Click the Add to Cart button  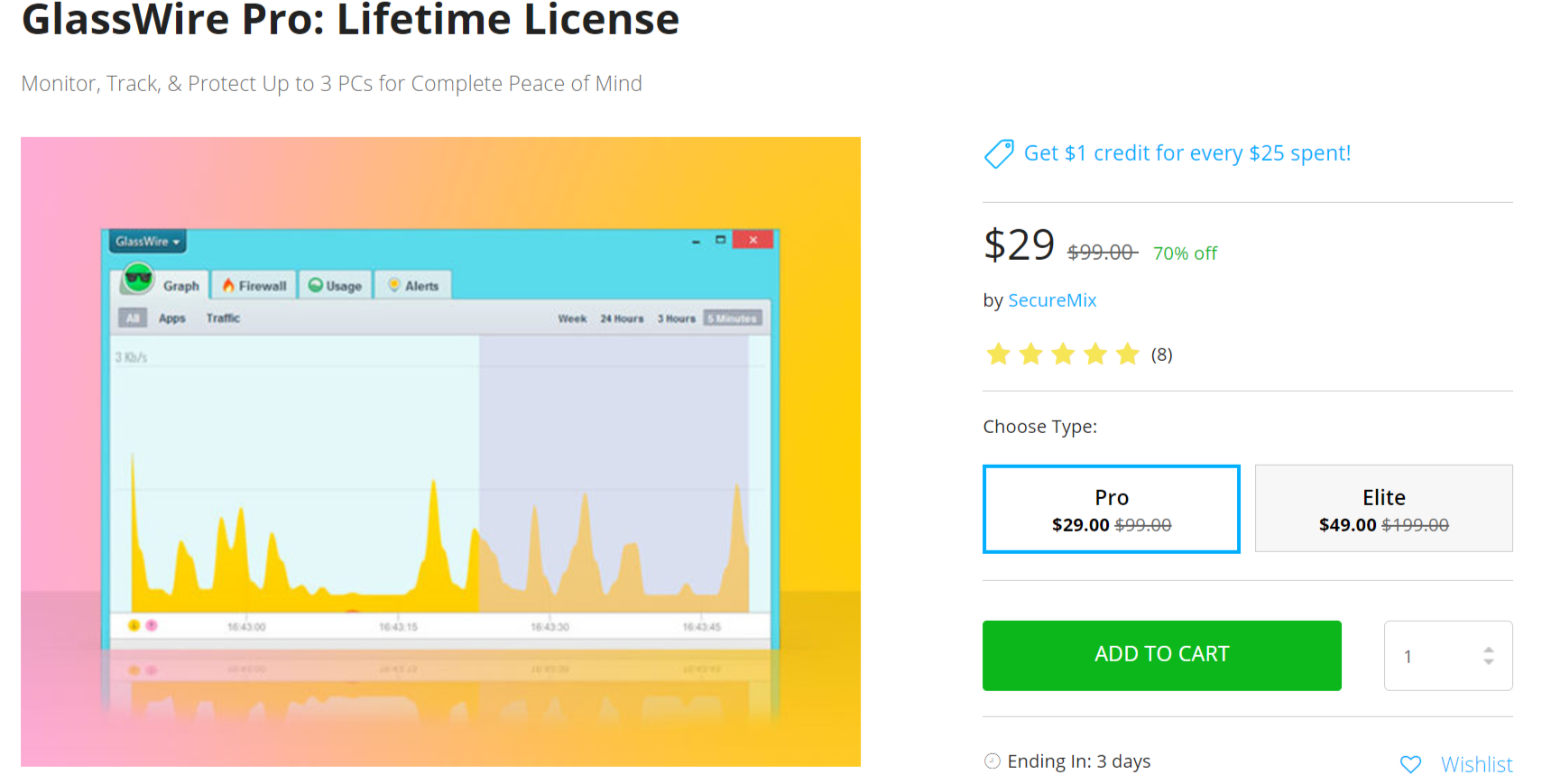pos(1161,655)
